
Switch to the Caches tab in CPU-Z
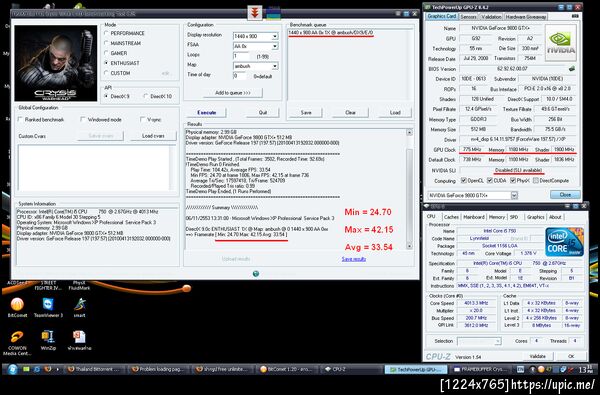click(451, 217)
